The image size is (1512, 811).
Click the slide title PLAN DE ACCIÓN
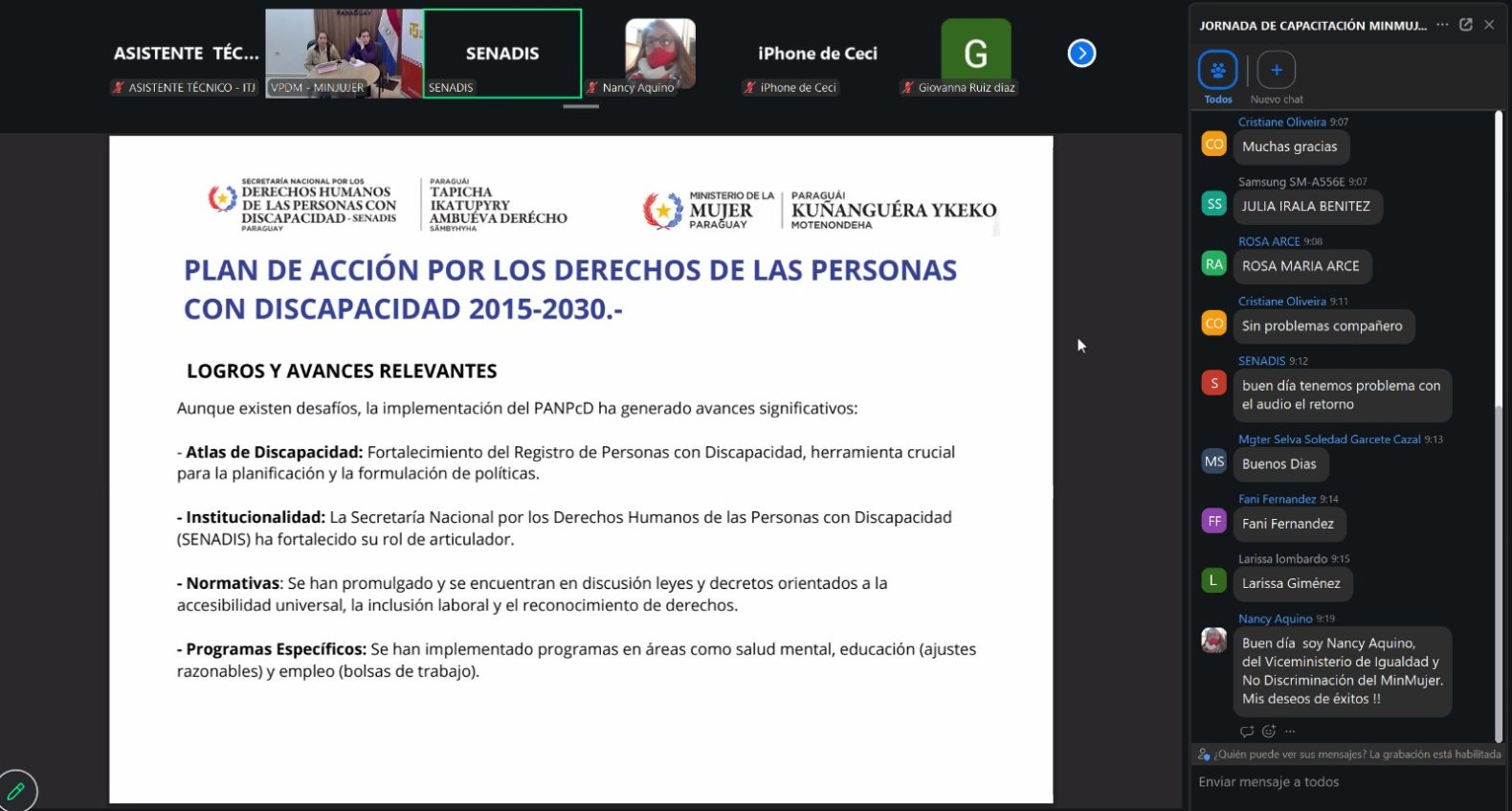(x=570, y=289)
